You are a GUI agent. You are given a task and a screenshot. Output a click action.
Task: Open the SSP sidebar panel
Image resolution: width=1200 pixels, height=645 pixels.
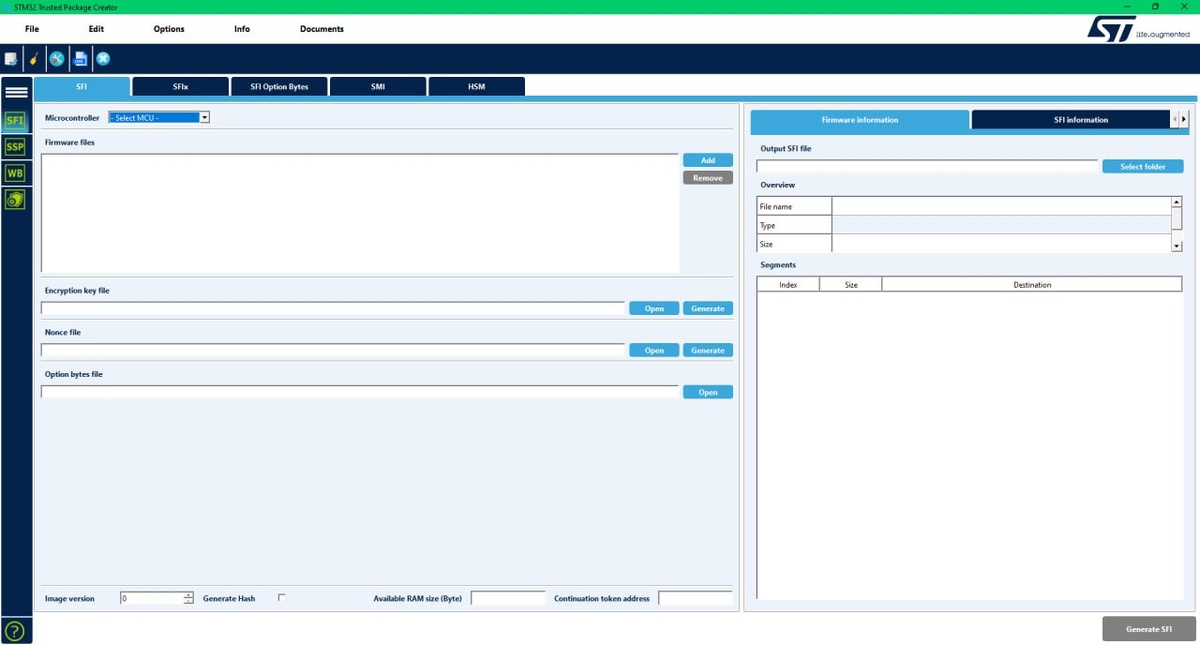pos(15,147)
